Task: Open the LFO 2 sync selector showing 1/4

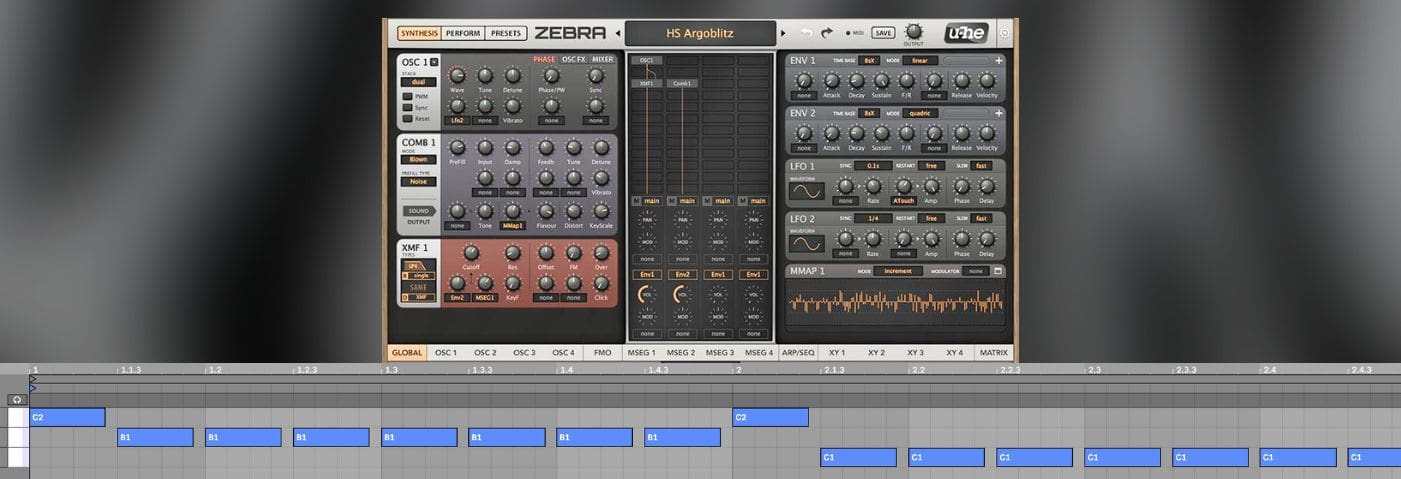Action: [x=873, y=218]
